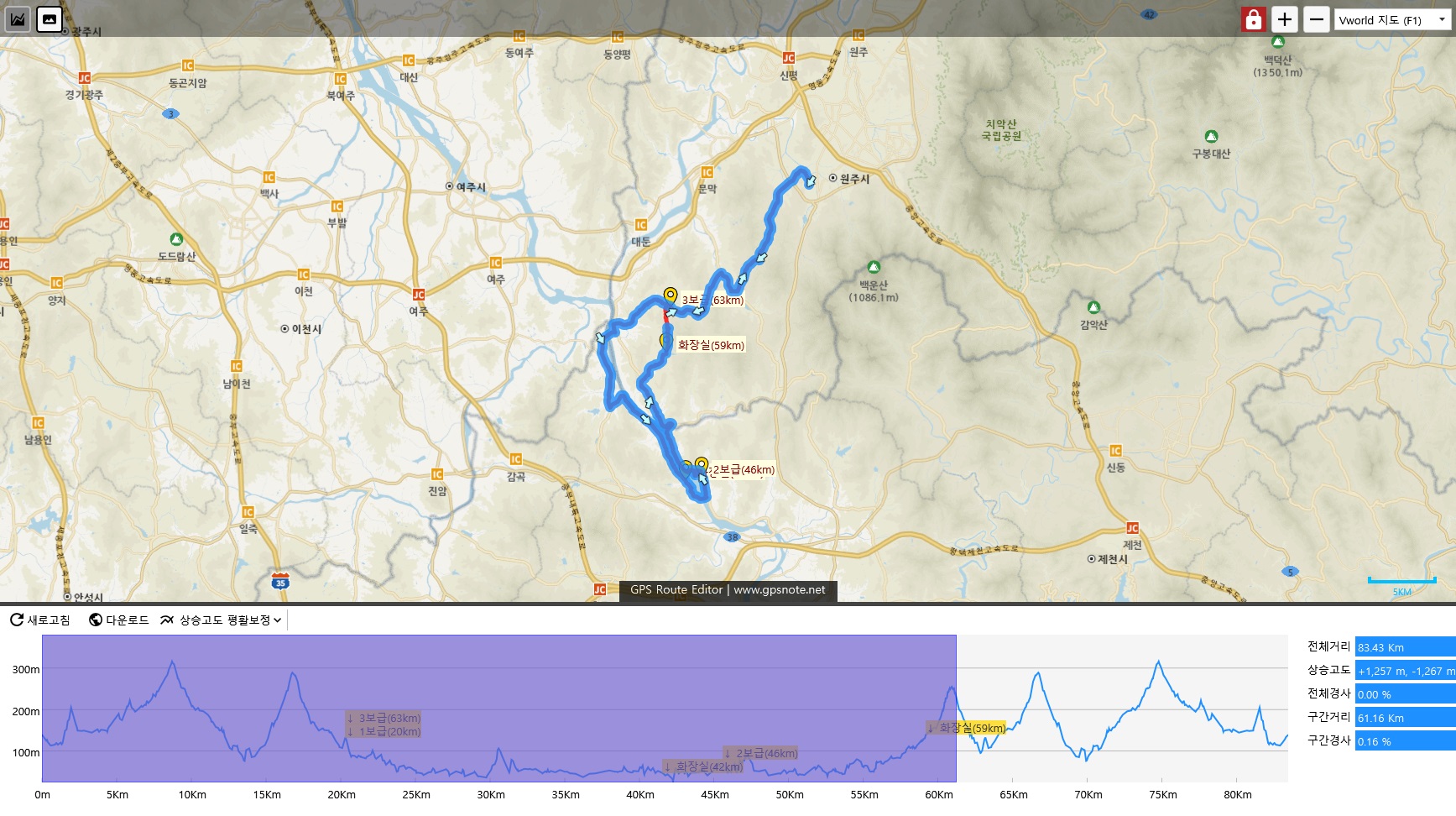Click the 백덕산 mountain icon
The image size is (1456, 816).
coord(1277,42)
